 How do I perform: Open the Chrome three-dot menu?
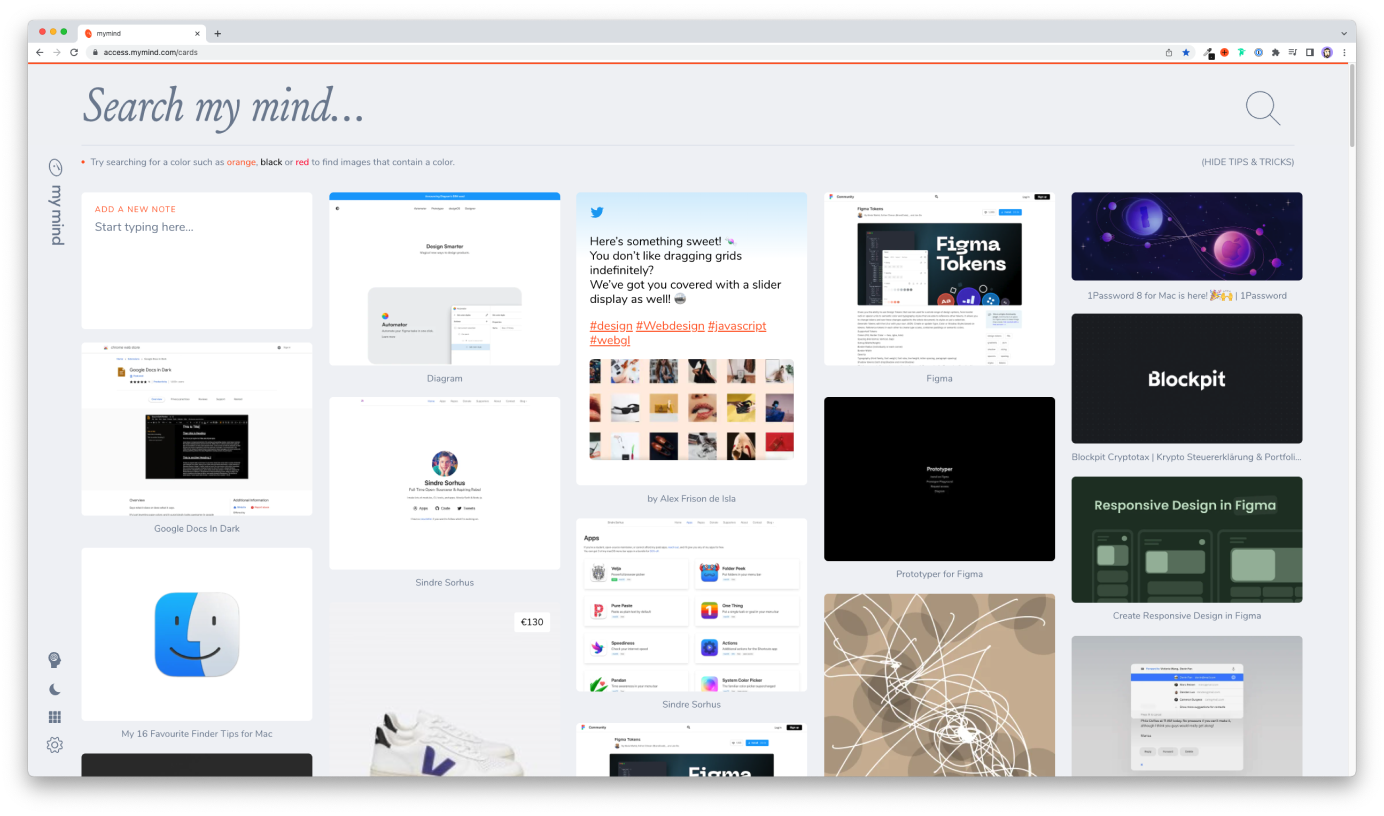coord(1344,52)
